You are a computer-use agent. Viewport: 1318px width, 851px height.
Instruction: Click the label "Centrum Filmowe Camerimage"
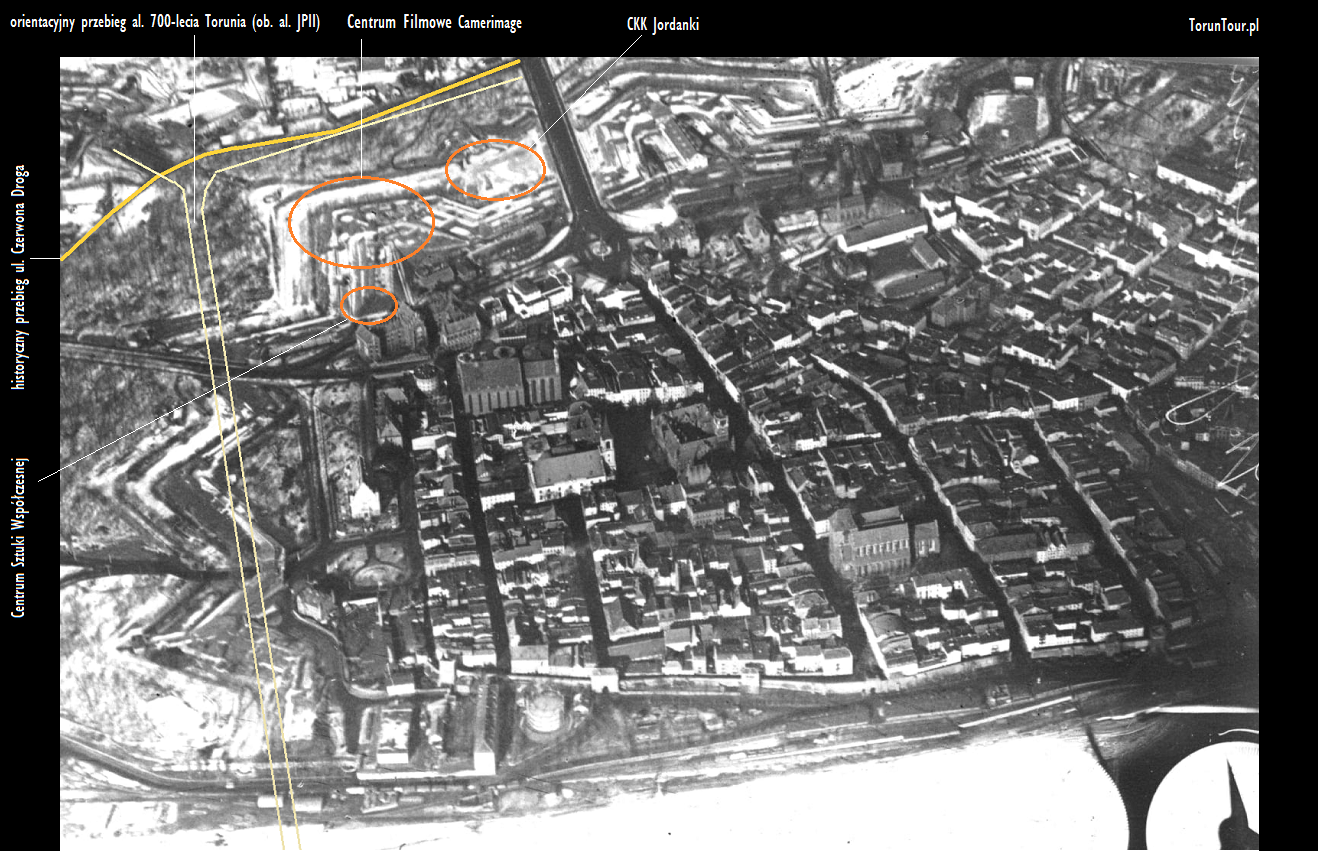coord(434,22)
